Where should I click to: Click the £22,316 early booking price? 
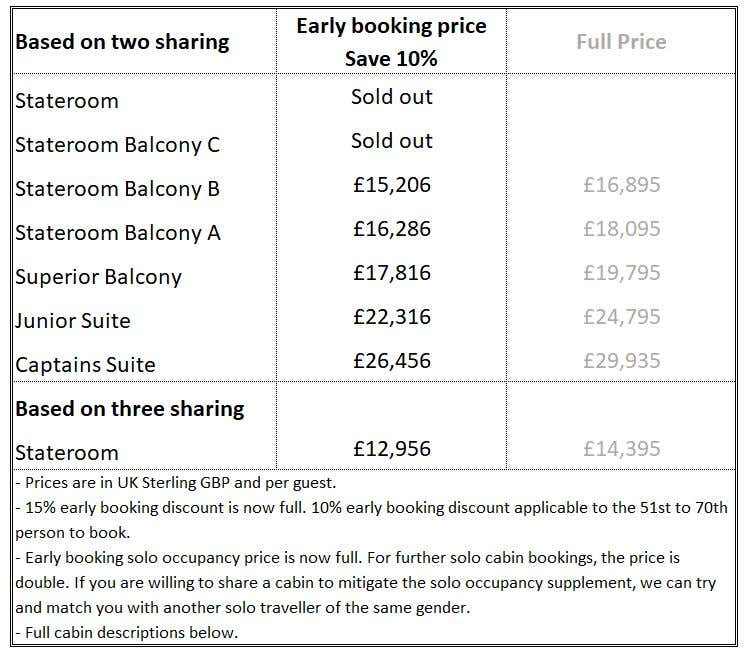[x=391, y=317]
